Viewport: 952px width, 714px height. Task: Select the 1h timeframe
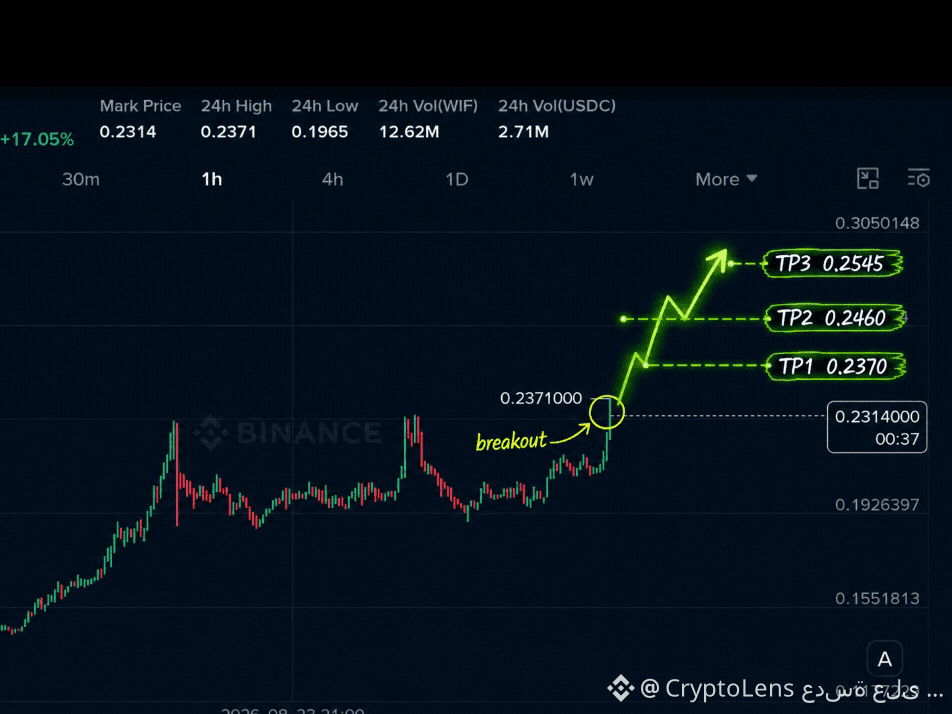(x=212, y=180)
